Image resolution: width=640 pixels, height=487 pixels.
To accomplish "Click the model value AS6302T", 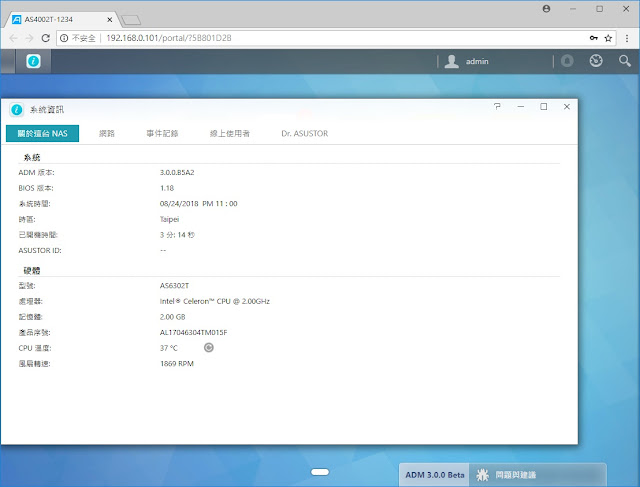I will pyautogui.click(x=174, y=286).
